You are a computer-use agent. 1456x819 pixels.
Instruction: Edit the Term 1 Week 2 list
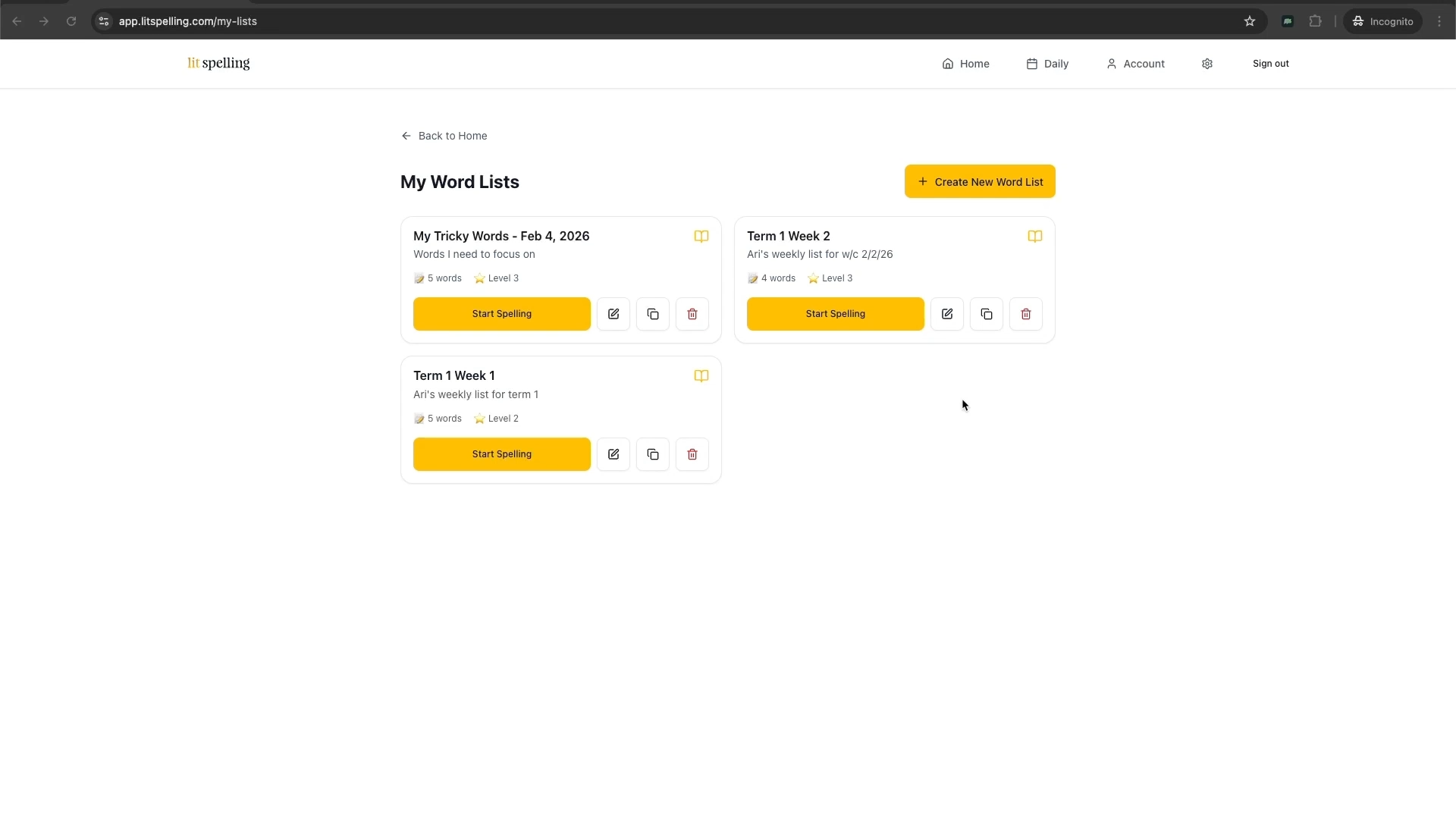pos(946,314)
